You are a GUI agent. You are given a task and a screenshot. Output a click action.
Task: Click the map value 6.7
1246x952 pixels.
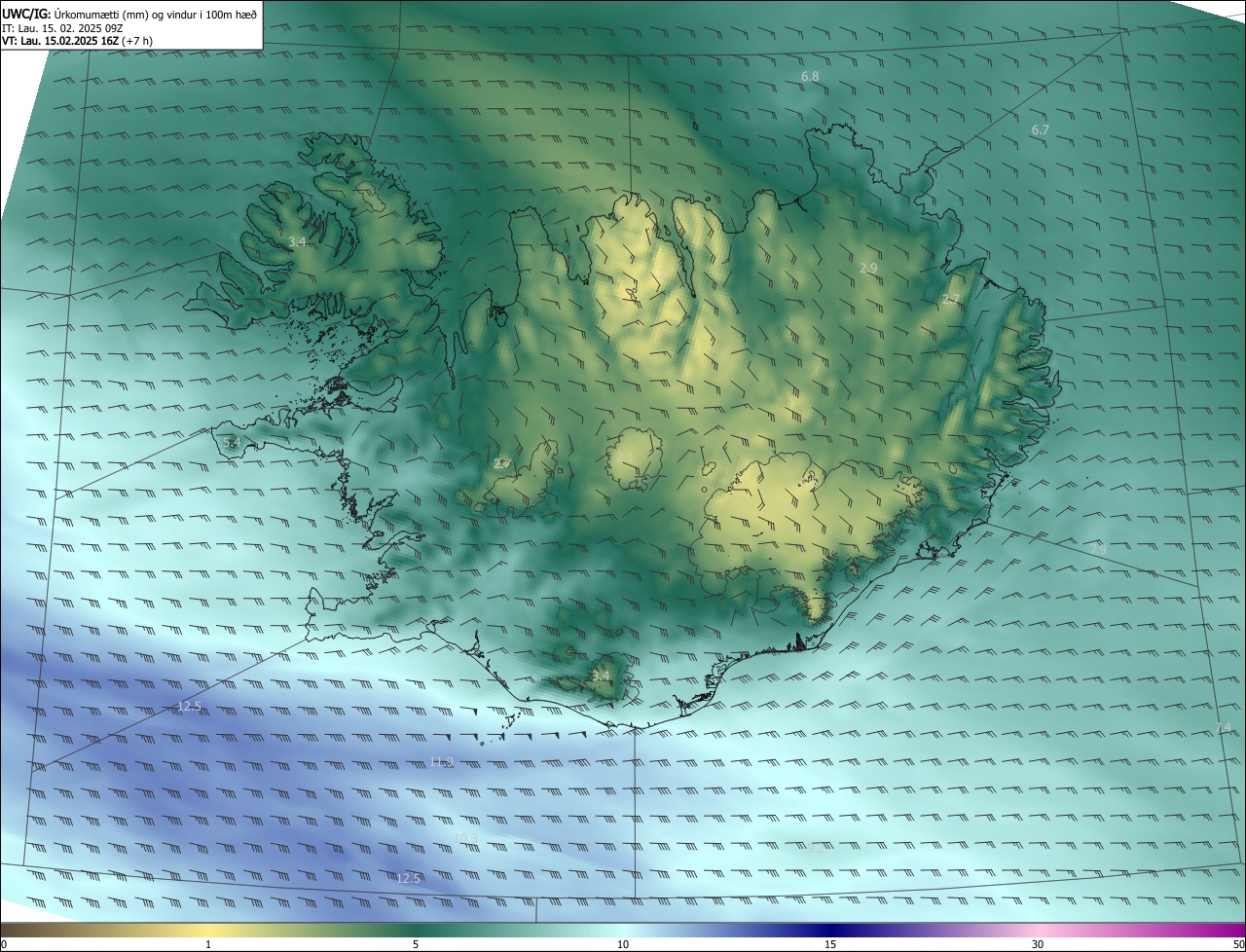click(1041, 129)
